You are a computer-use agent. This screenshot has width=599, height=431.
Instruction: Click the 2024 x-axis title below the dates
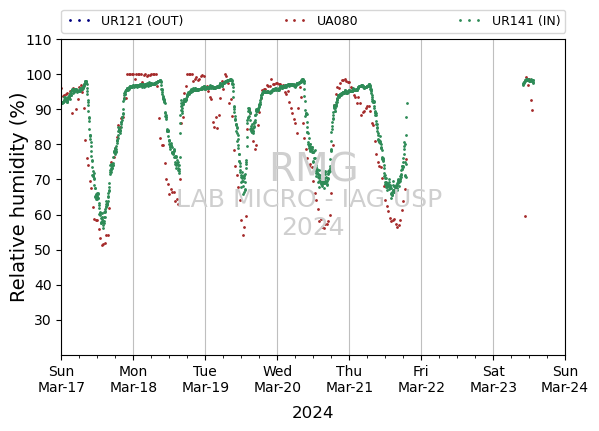[312, 413]
